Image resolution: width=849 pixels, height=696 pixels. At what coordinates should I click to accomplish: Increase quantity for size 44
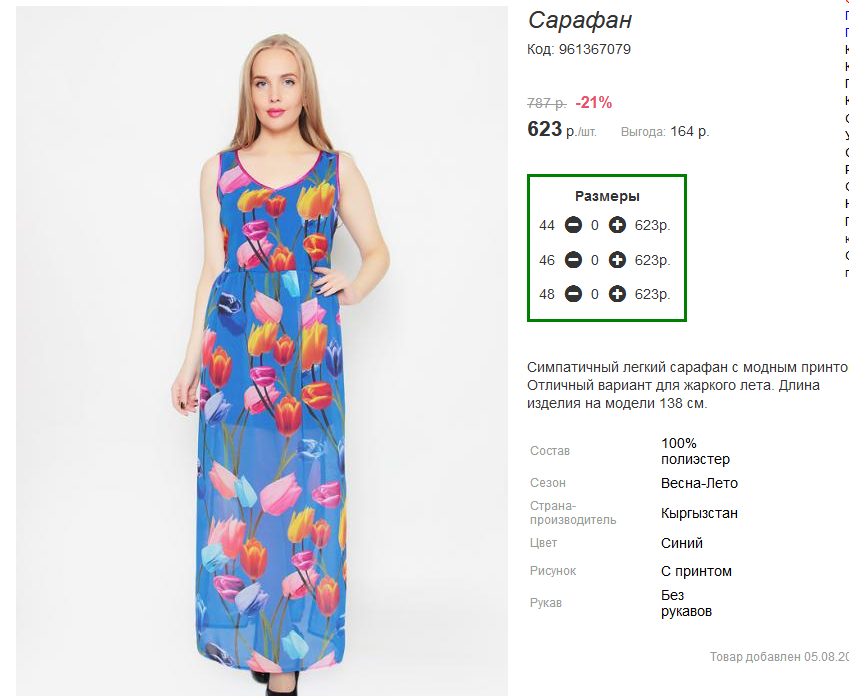617,225
